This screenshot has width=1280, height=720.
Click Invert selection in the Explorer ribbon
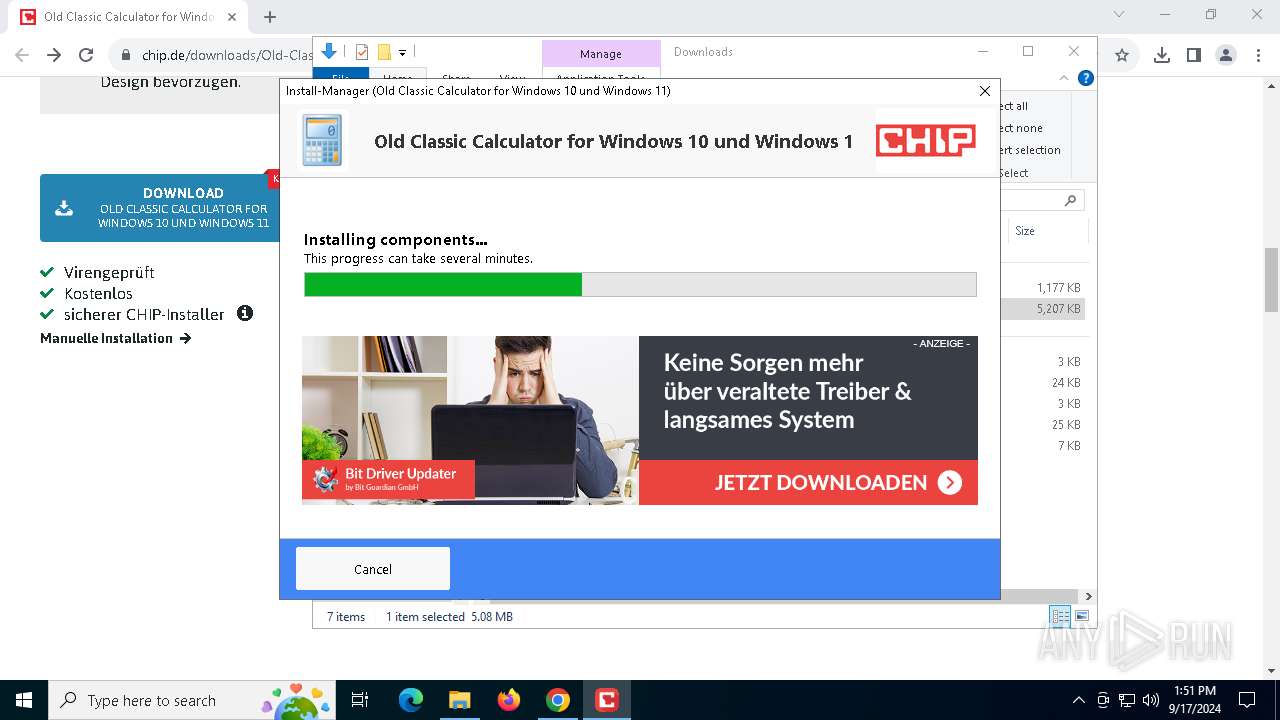pos(1030,150)
